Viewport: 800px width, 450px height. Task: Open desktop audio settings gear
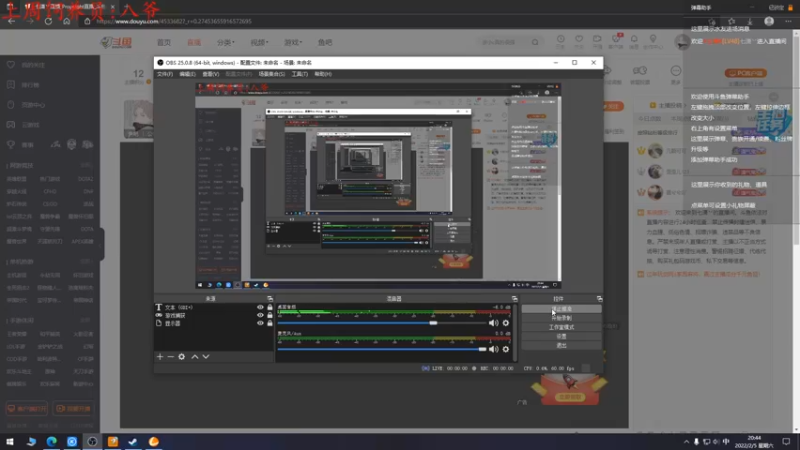(x=506, y=323)
